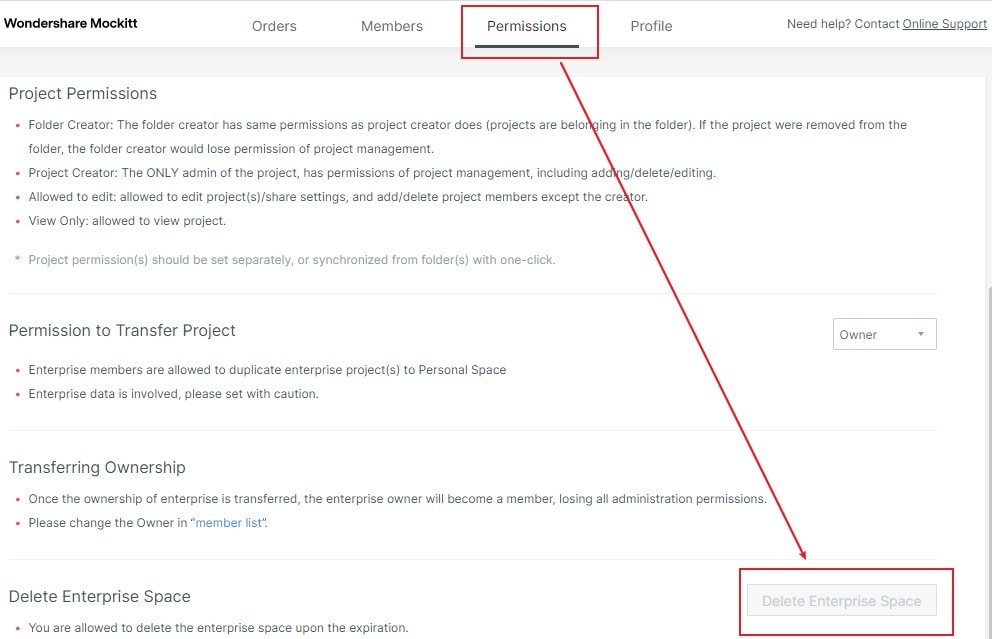992x639 pixels.
Task: Go to the Profile tab
Action: (x=651, y=26)
